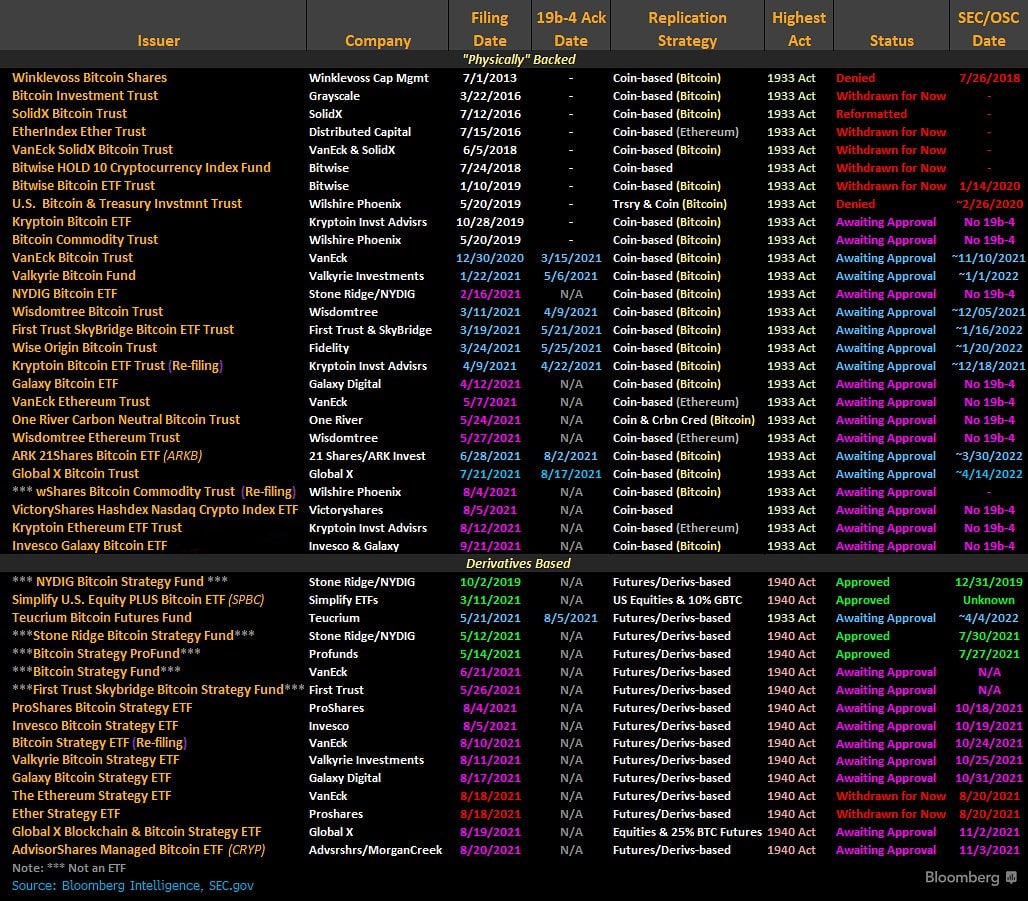The width and height of the screenshot is (1028, 901).
Task: Select Wisdomtree Ethereum Trust issuer
Action: coord(96,437)
